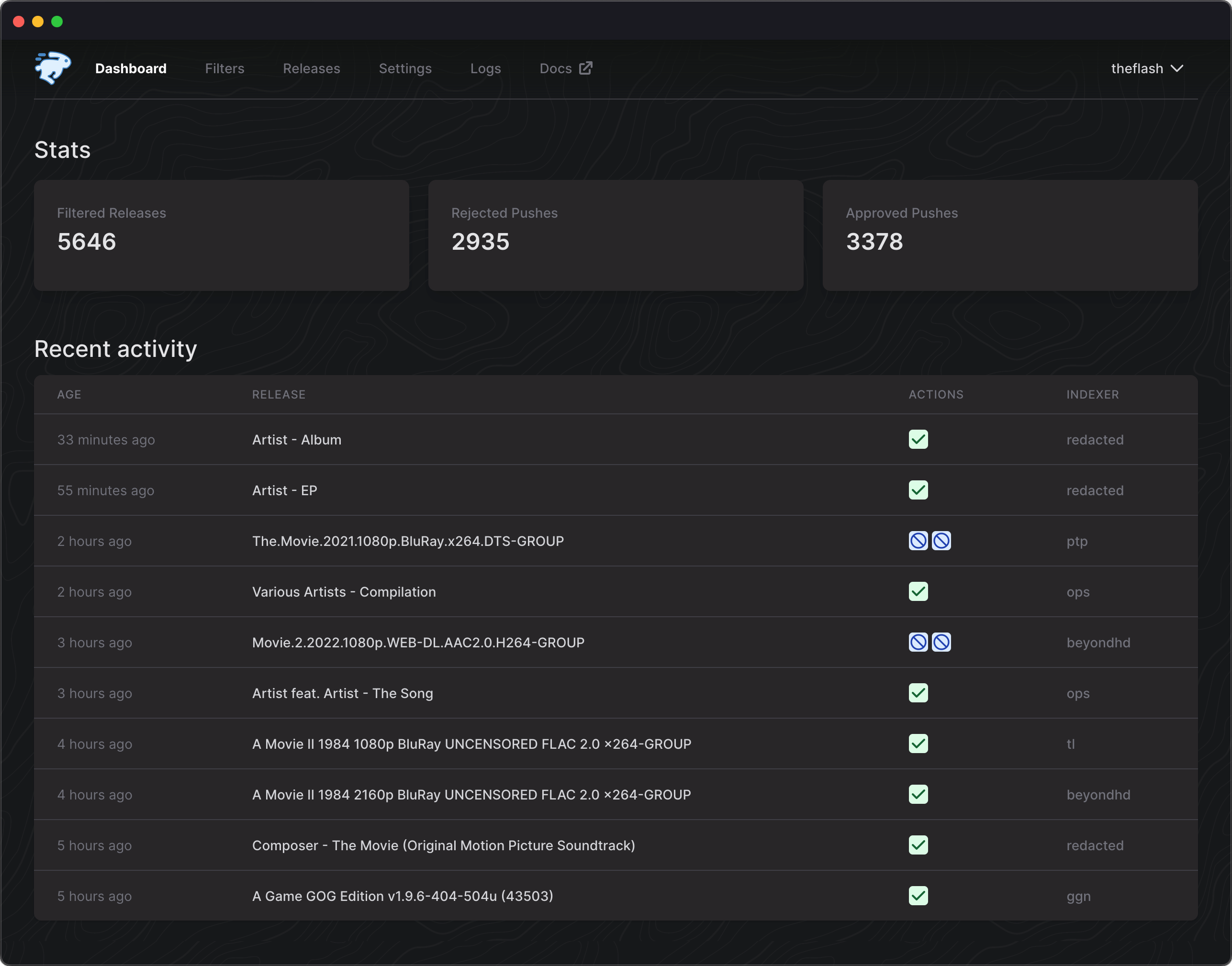Toggle approved status for Artist feat. Artist - The Song
1232x966 pixels.
(917, 693)
